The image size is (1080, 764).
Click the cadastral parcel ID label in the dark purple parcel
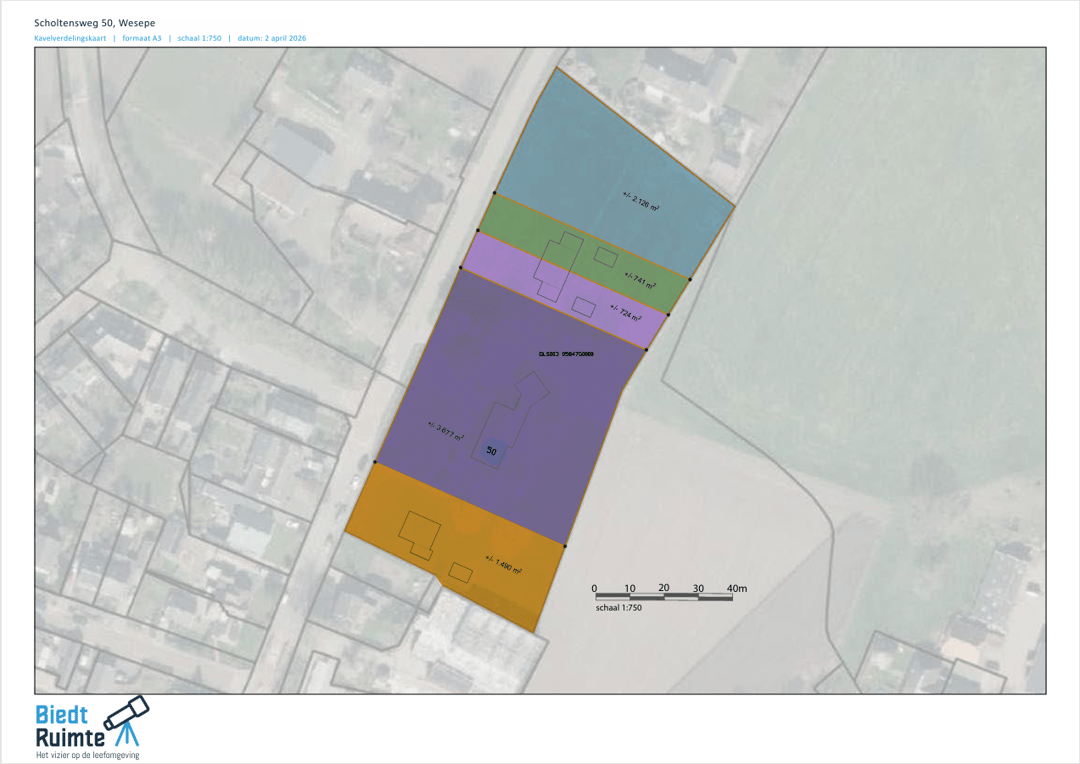566,354
